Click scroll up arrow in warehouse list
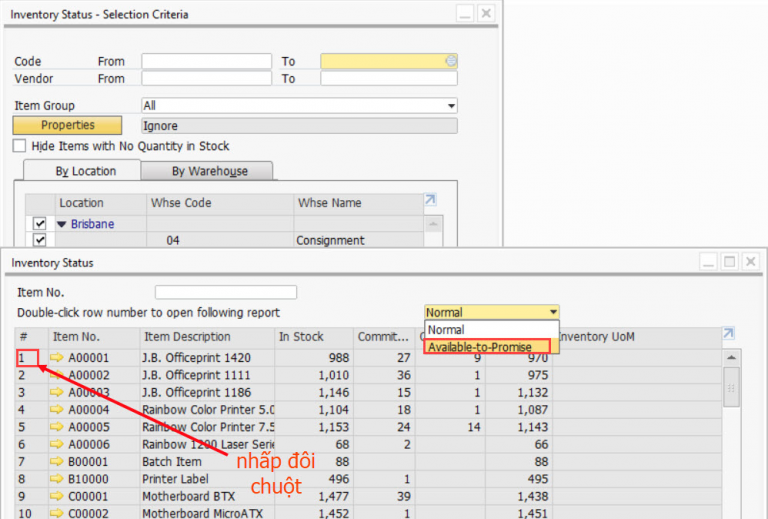768x519 pixels. click(433, 224)
